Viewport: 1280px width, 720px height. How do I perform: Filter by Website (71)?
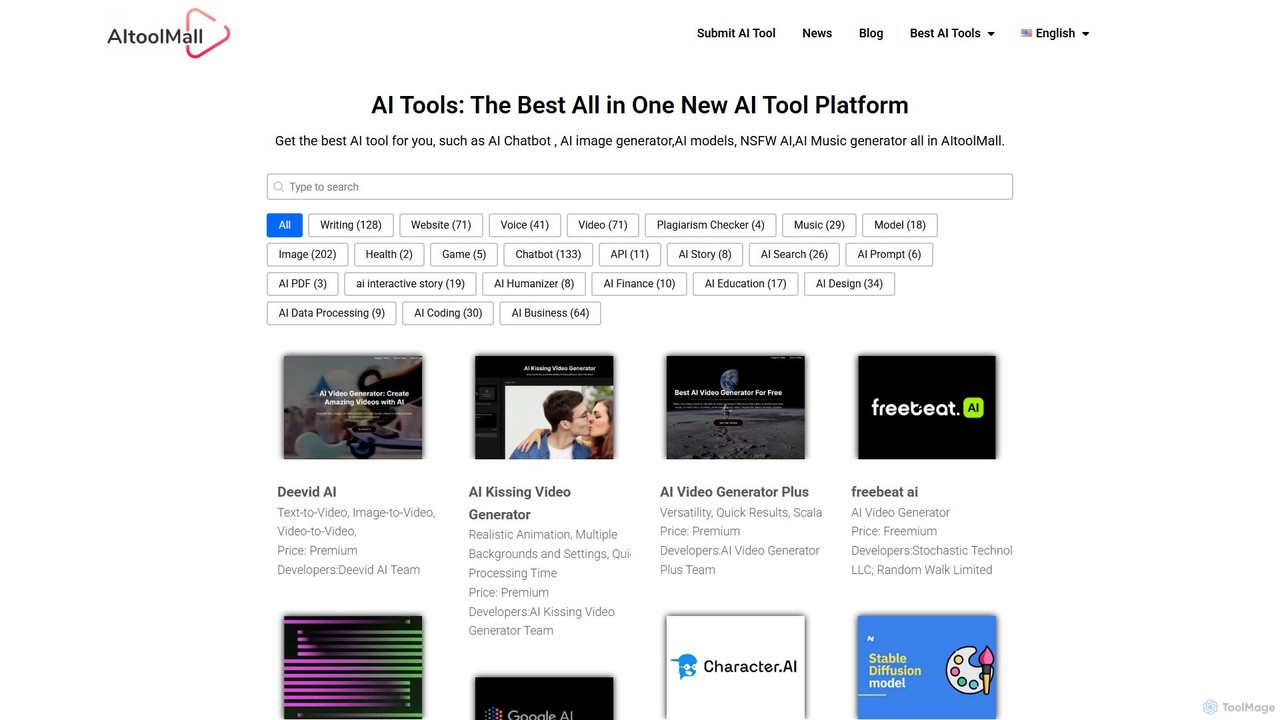coord(441,225)
